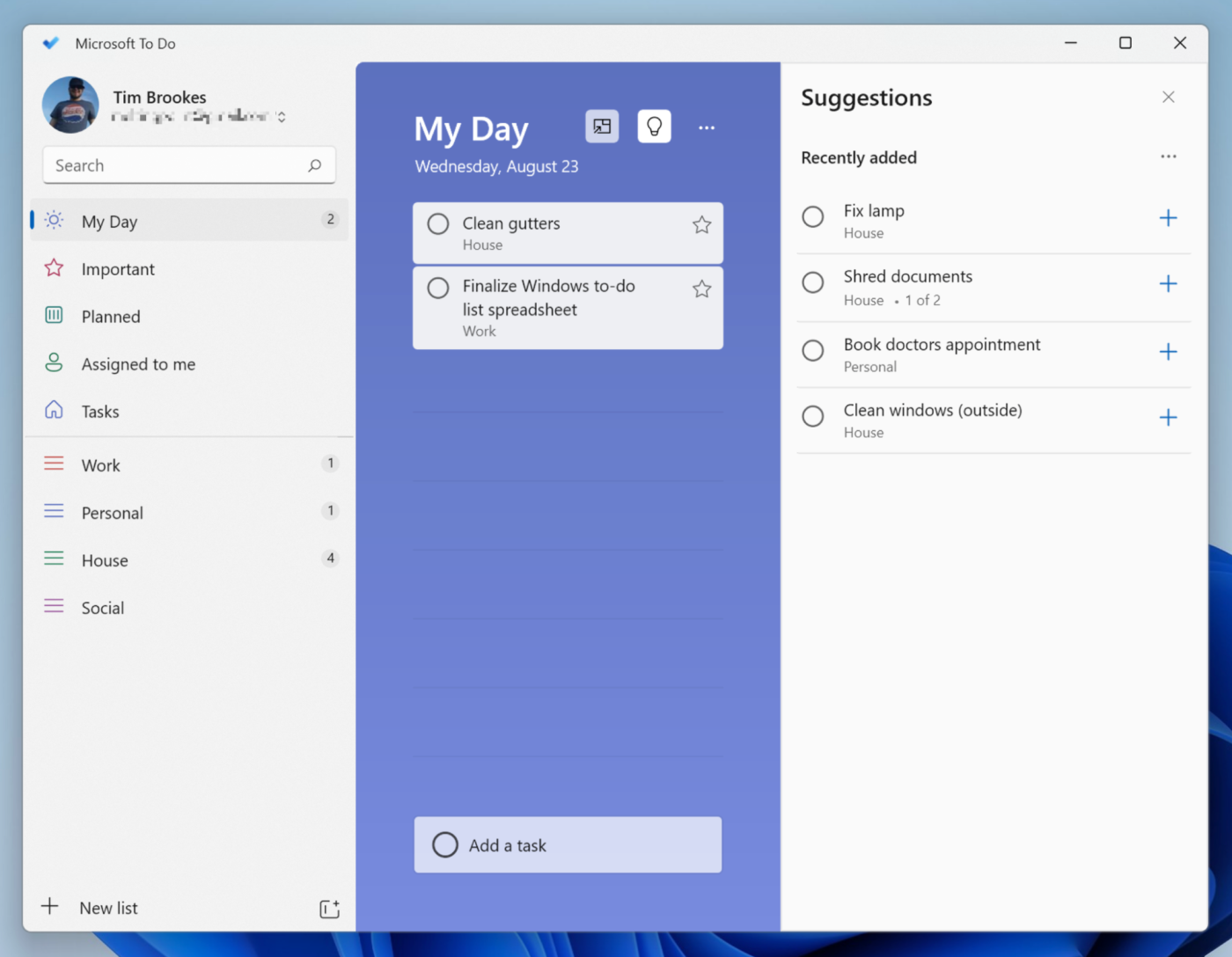Open Finalize Windows to-do list spreadsheet task
The height and width of the screenshot is (957, 1232).
click(568, 308)
